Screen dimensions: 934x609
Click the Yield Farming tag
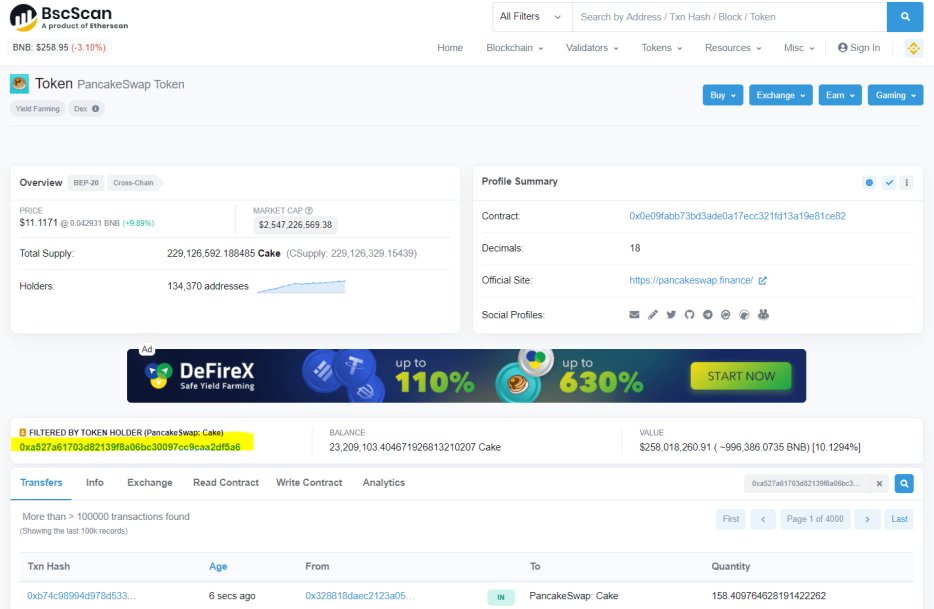[x=38, y=108]
